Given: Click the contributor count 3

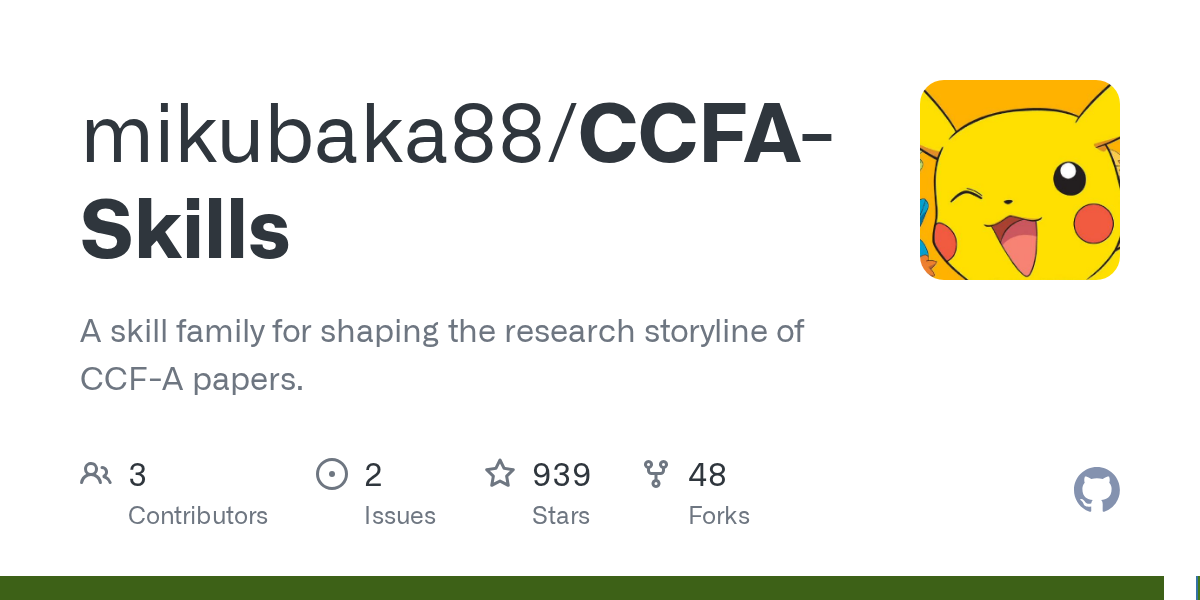Looking at the screenshot, I should tap(138, 475).
